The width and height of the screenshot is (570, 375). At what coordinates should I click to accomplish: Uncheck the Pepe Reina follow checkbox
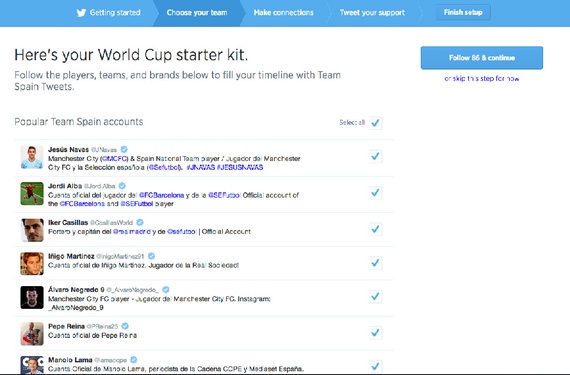pos(375,332)
